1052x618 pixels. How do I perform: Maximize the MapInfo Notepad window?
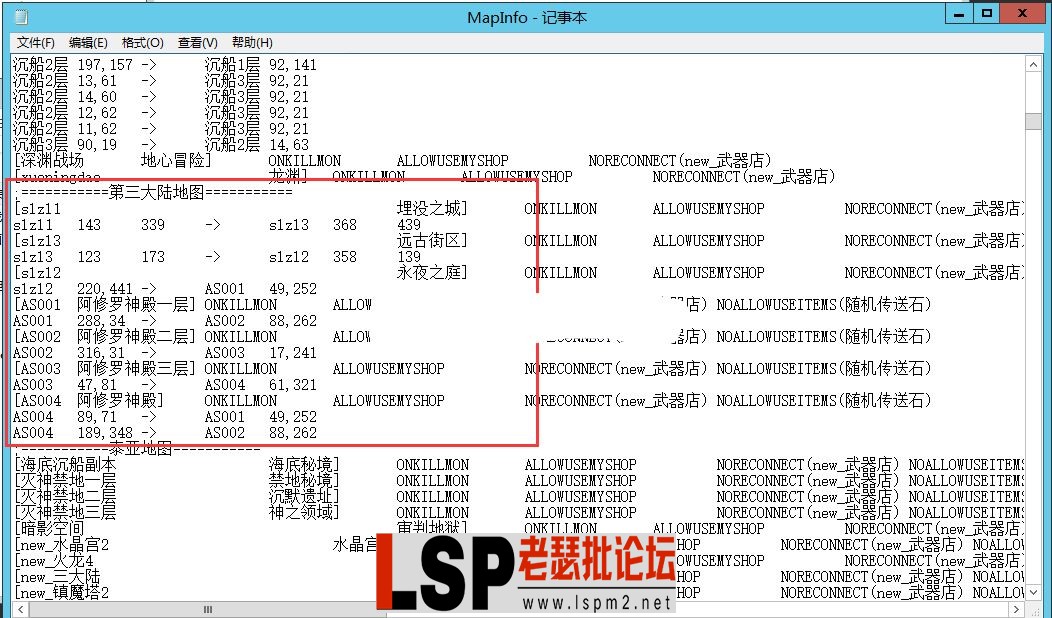pos(987,13)
